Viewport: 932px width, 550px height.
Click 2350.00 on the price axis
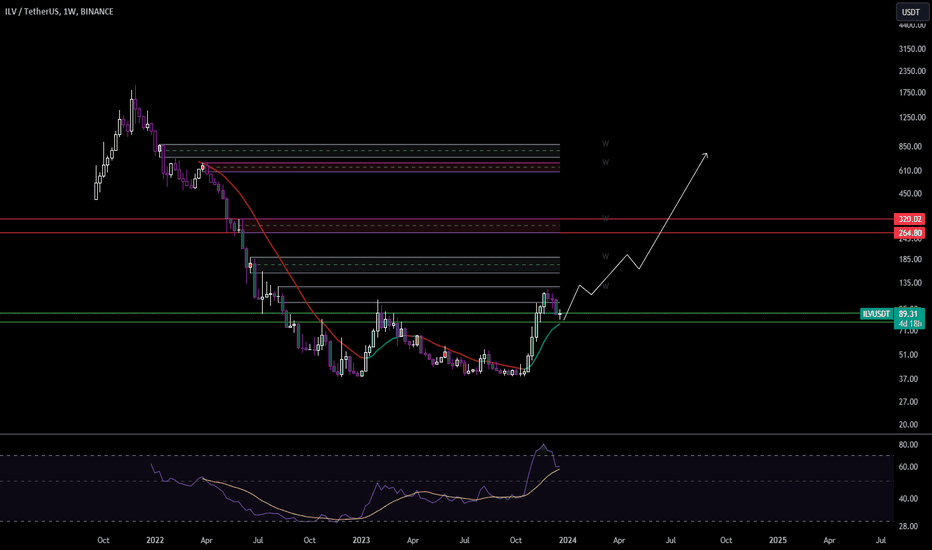pyautogui.click(x=912, y=71)
